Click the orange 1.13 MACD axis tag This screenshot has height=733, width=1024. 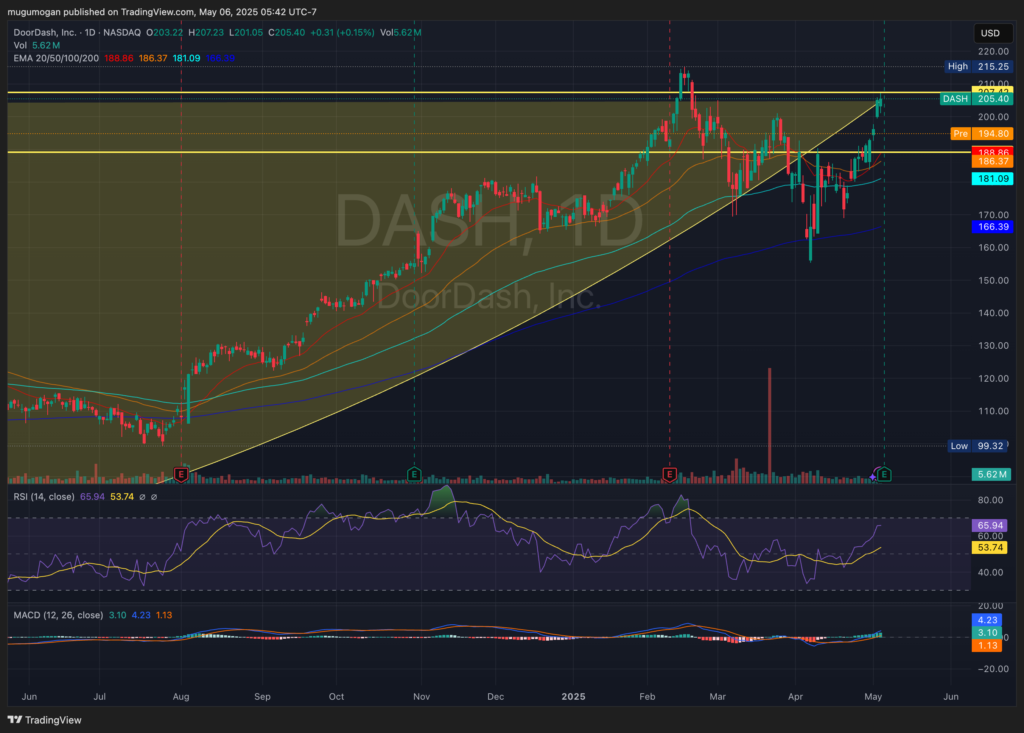[987, 645]
